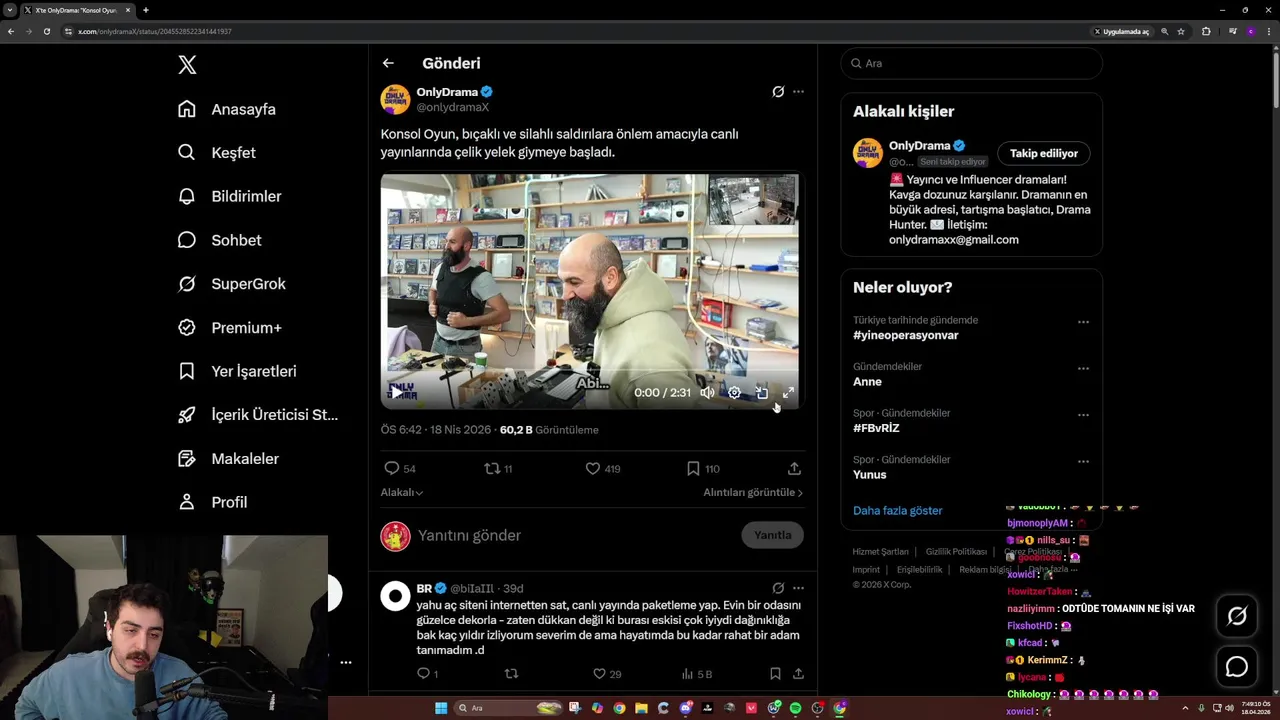Open the Windows Start menu
Viewport: 1280px width, 720px height.
coord(441,708)
